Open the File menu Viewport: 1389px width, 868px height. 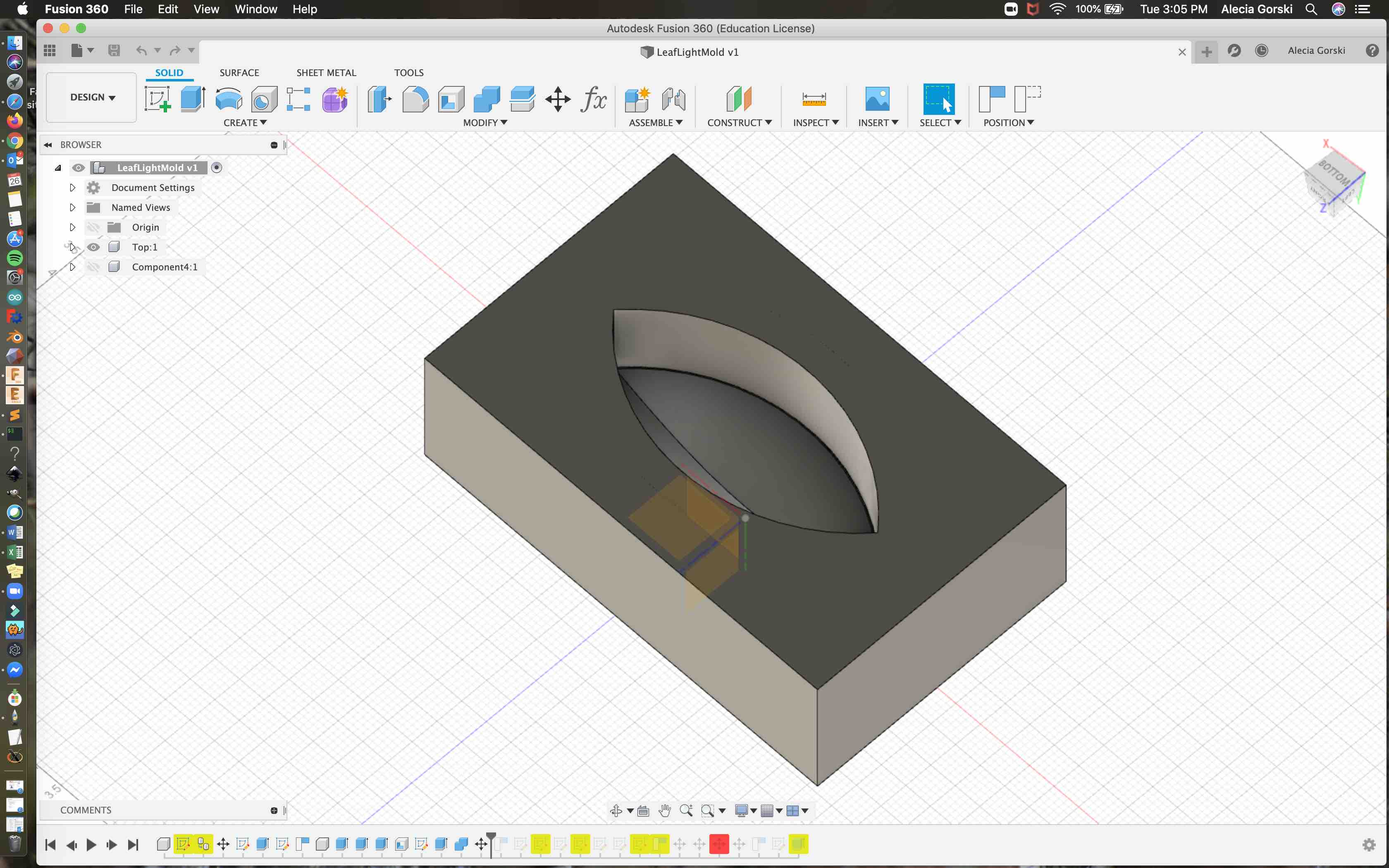coord(133,9)
